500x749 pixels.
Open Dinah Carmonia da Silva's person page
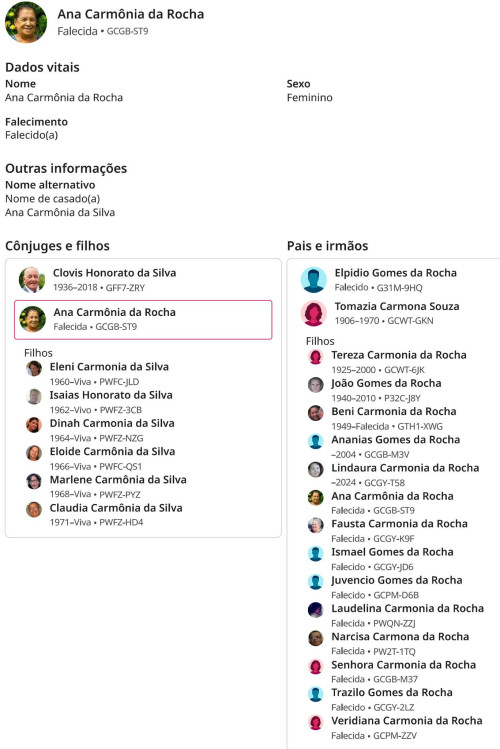112,423
